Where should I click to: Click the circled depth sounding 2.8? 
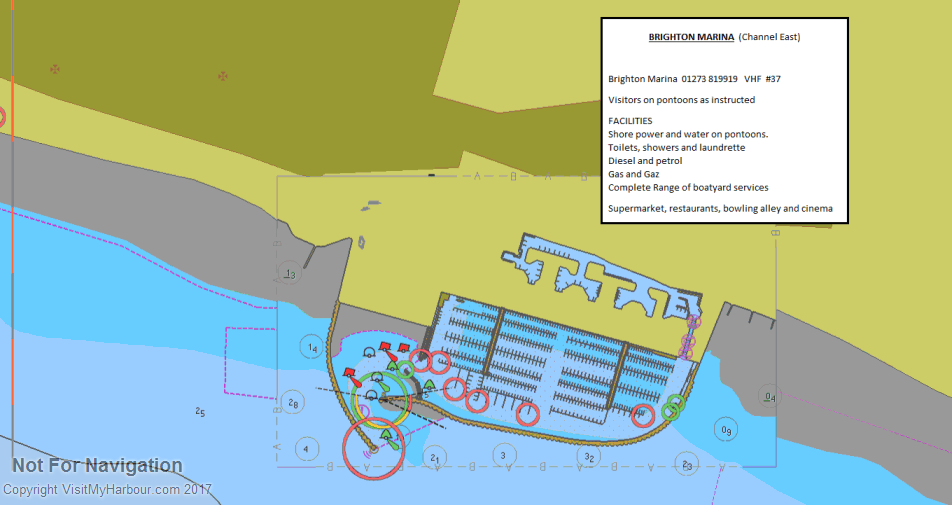[x=293, y=402]
